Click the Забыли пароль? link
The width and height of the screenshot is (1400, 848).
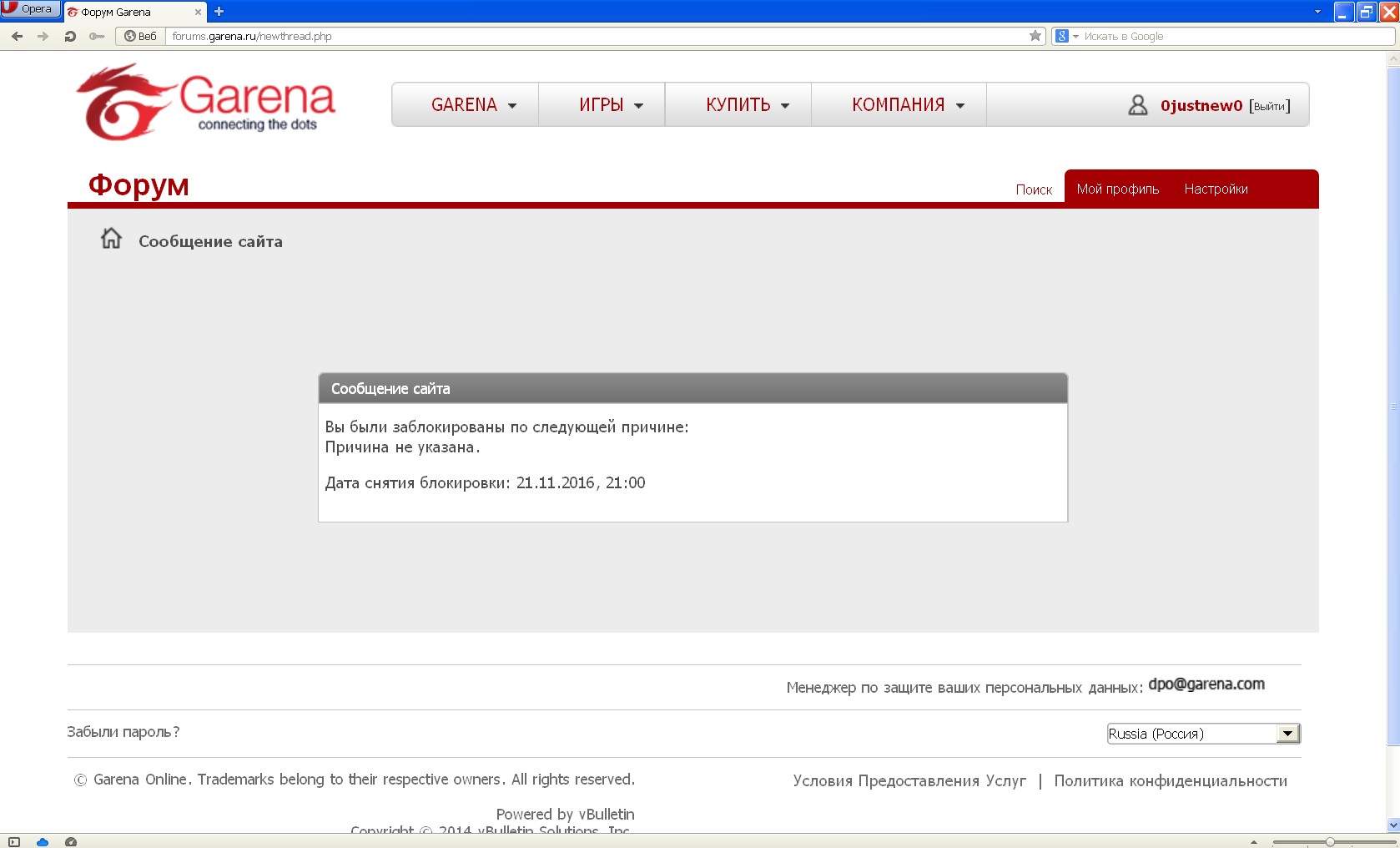click(x=123, y=732)
